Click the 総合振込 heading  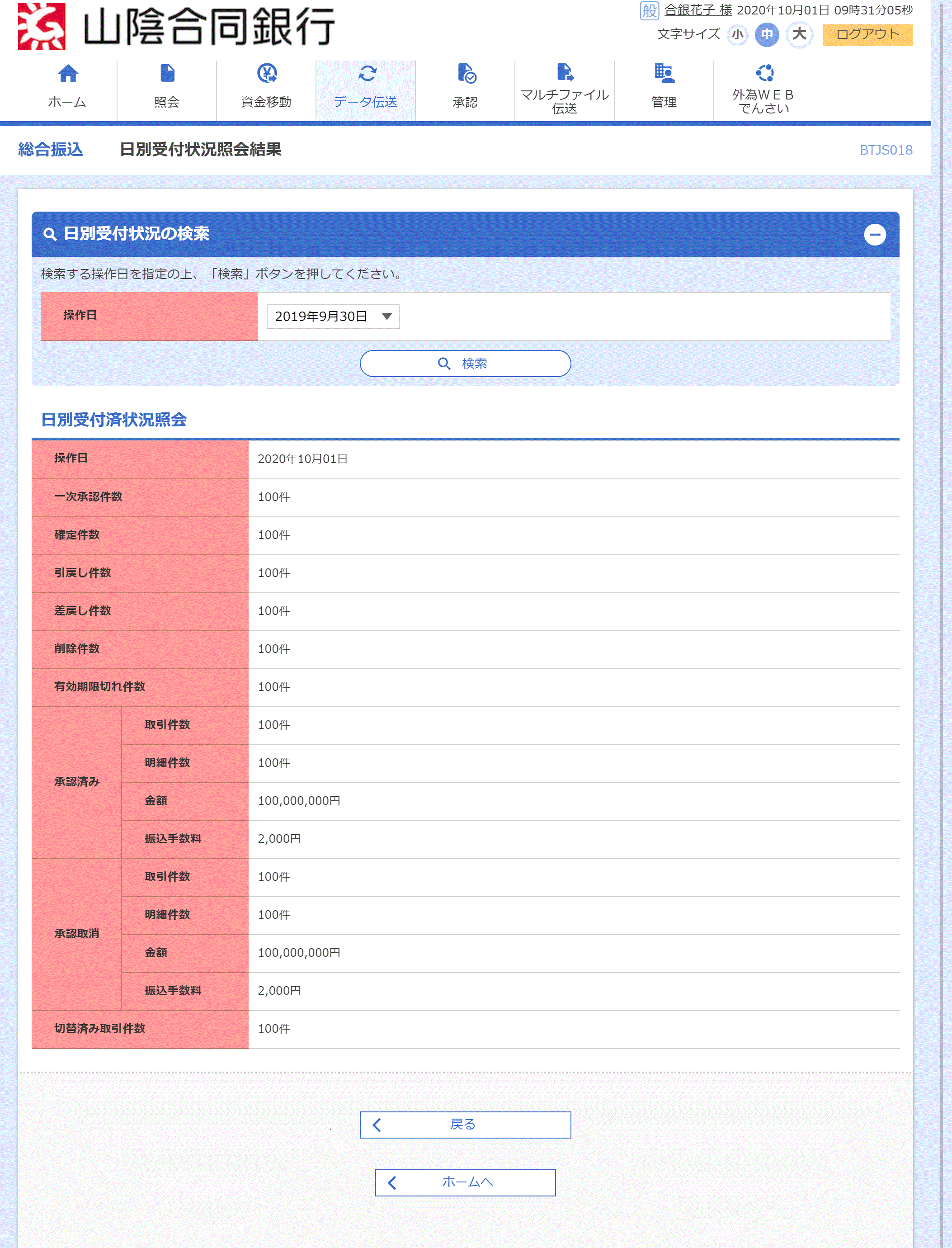pos(51,150)
